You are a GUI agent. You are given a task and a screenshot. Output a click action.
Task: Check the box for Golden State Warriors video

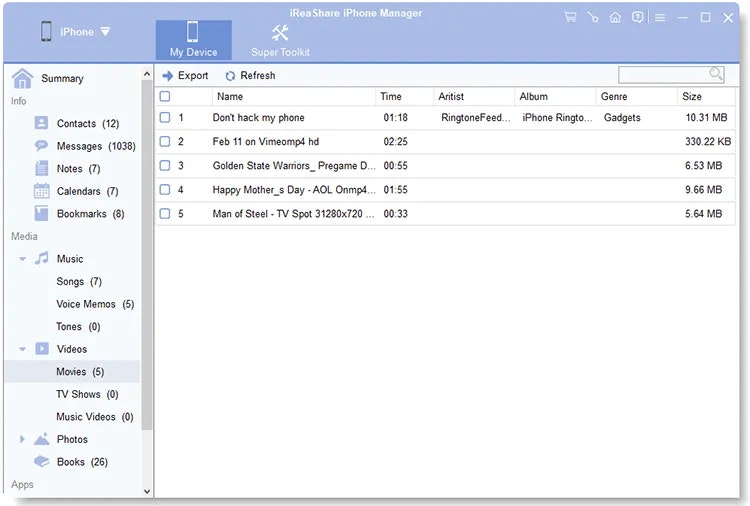(x=165, y=165)
